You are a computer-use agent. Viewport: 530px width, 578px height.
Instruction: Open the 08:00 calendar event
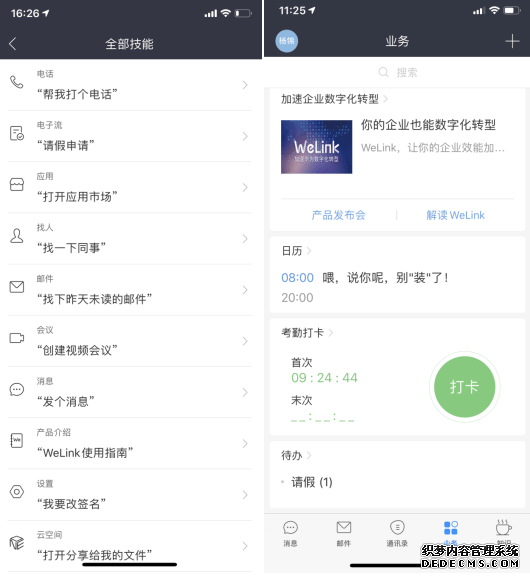click(365, 278)
